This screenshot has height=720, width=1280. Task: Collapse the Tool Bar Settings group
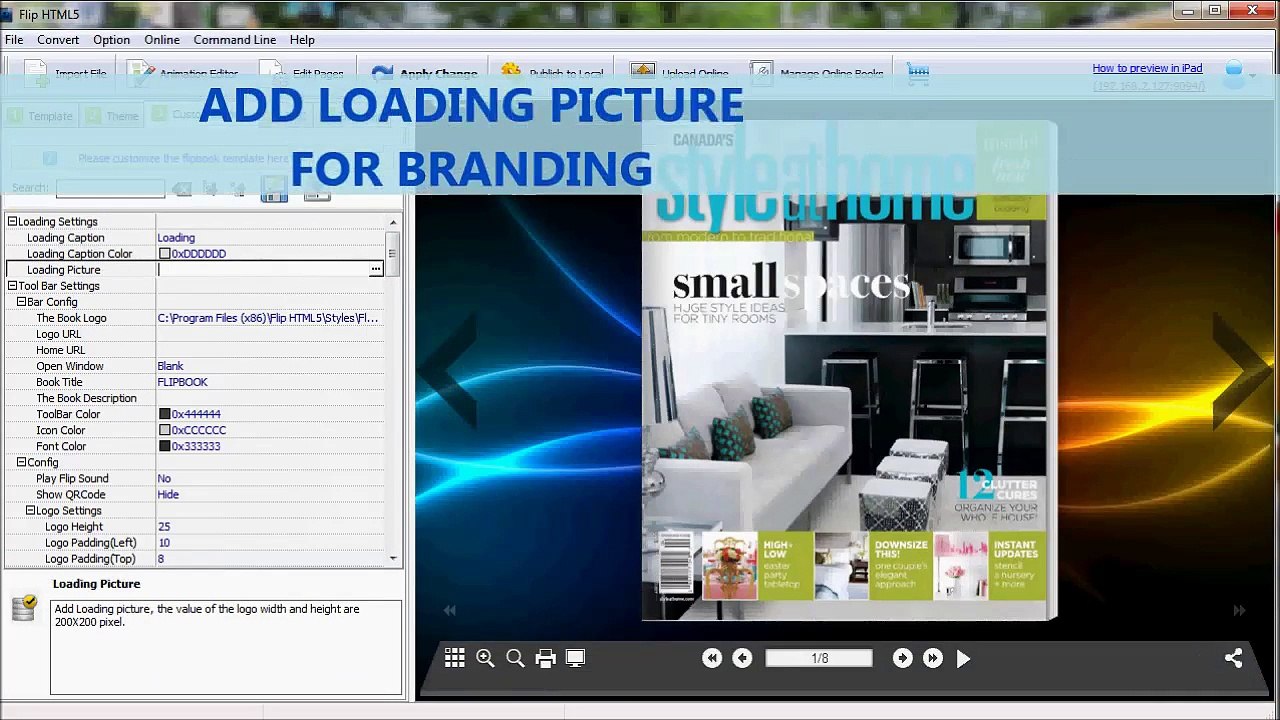(x=12, y=286)
